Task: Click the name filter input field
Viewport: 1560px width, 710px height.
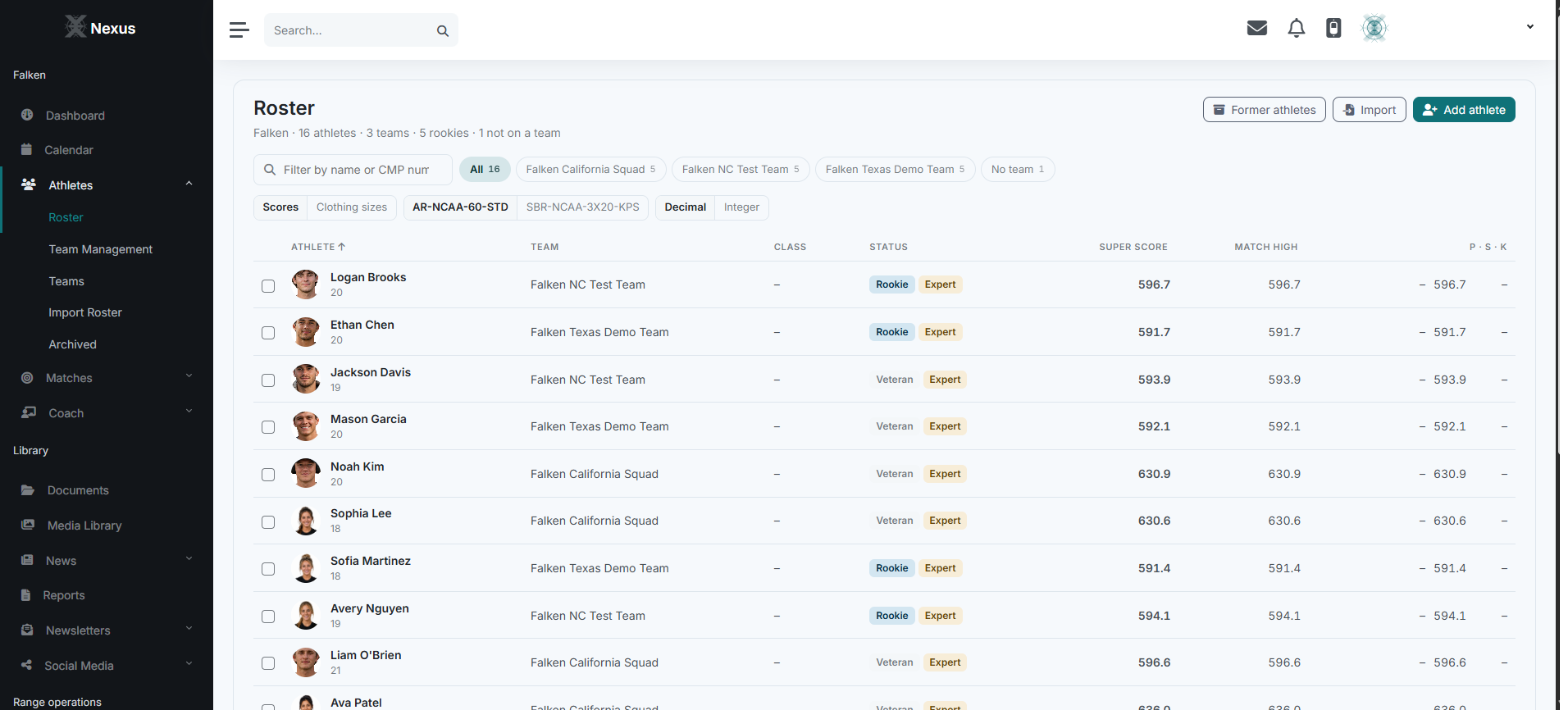Action: click(x=353, y=170)
